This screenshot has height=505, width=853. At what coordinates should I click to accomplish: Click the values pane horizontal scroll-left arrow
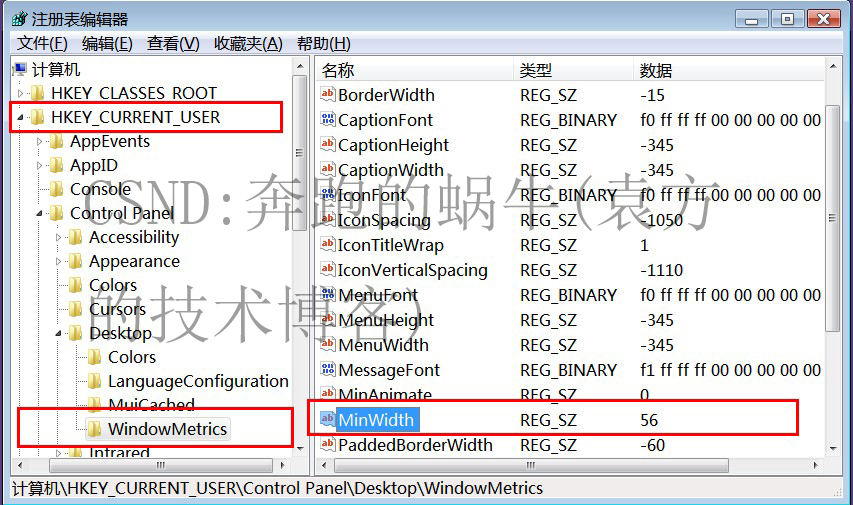(325, 465)
